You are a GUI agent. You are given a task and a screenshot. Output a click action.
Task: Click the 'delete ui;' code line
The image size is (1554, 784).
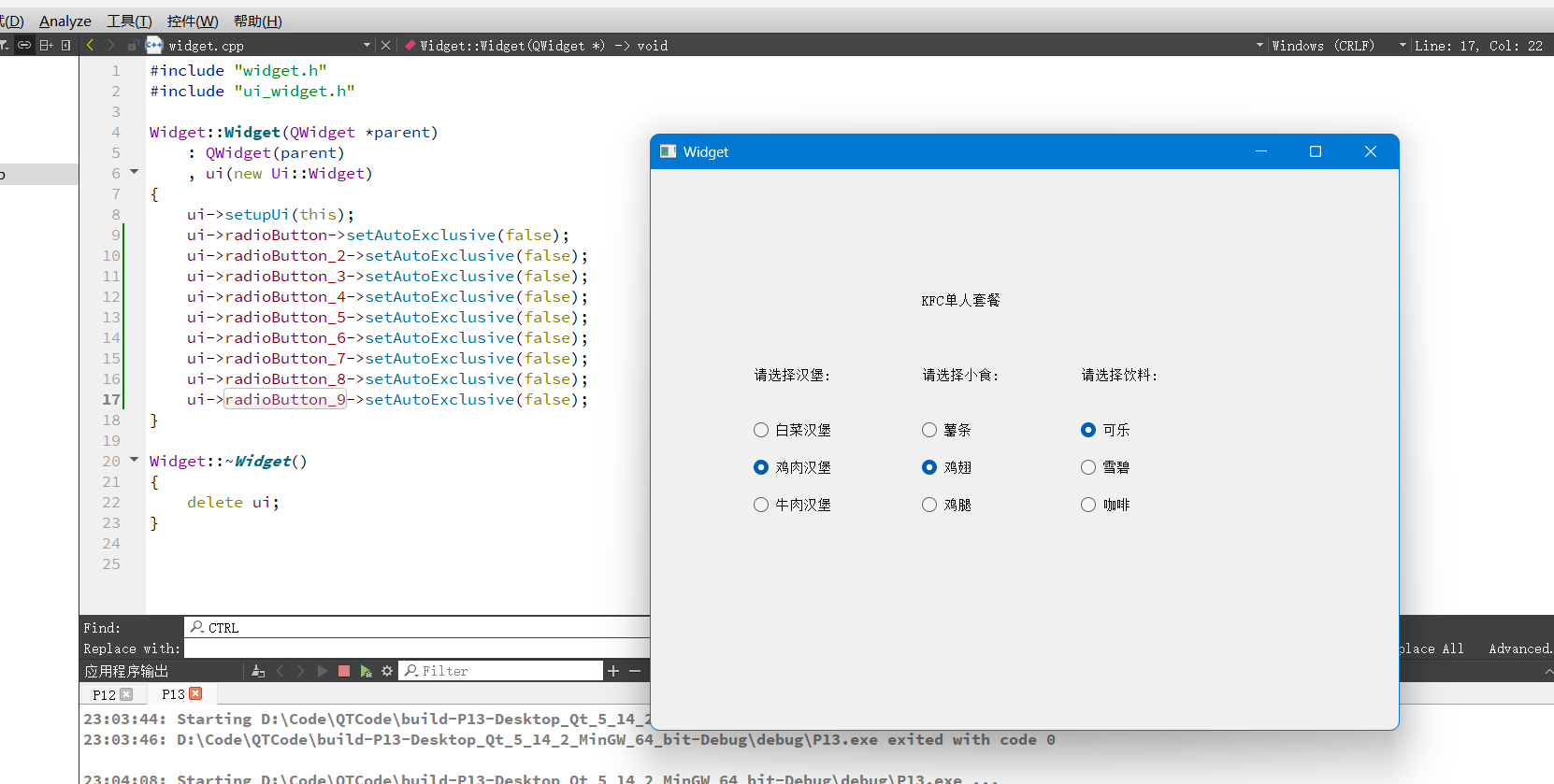point(233,502)
